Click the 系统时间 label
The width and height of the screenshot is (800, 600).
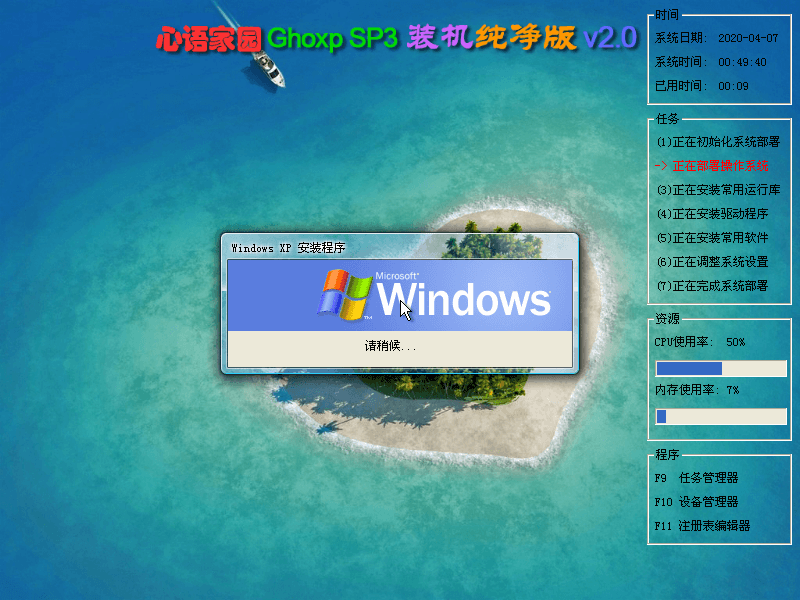681,62
